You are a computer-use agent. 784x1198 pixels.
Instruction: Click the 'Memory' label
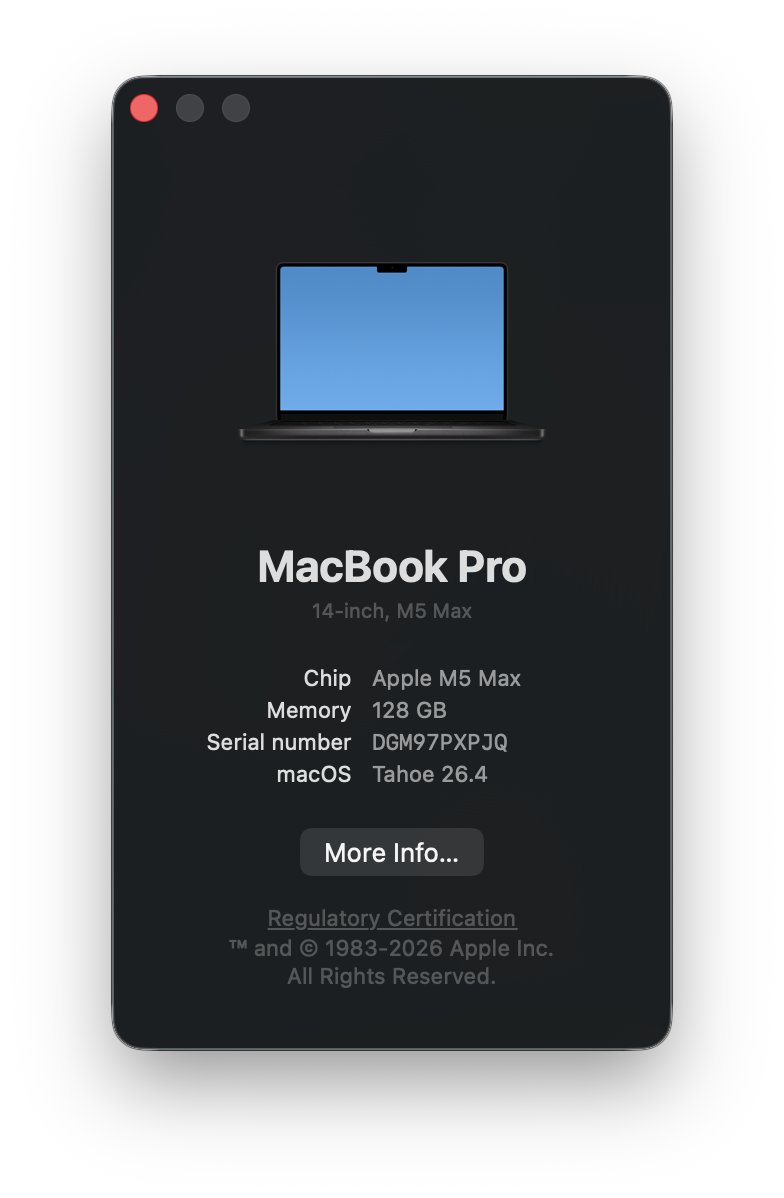[x=309, y=711]
